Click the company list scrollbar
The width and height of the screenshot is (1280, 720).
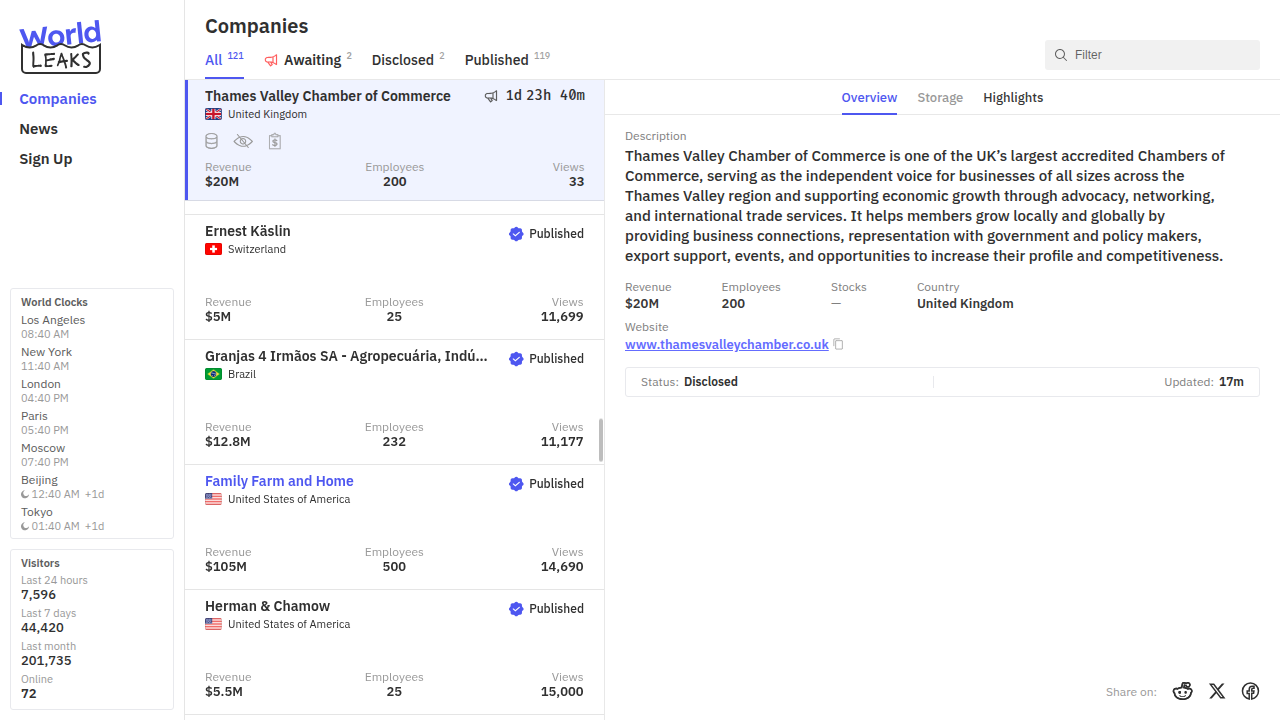coord(601,440)
